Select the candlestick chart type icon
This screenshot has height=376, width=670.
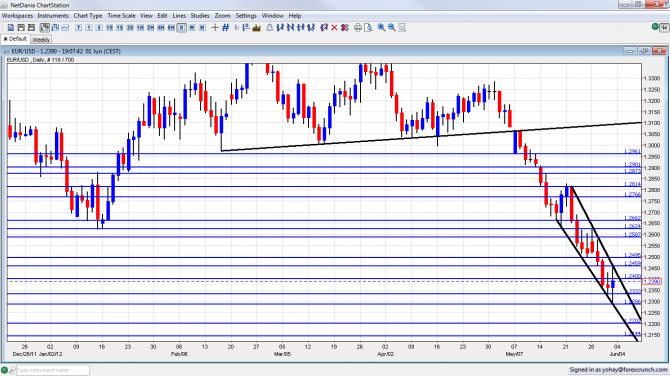coord(45,27)
